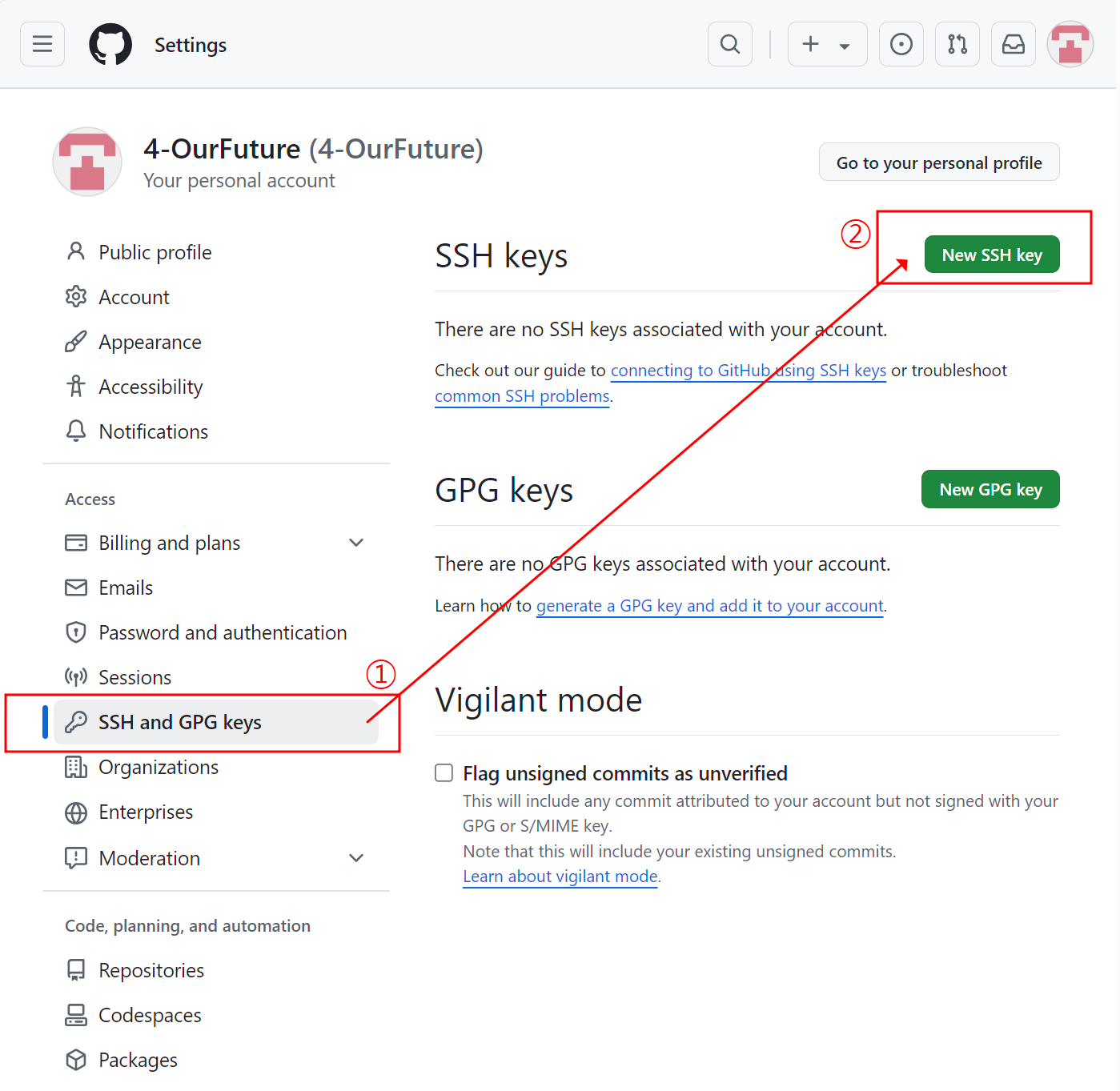The height and width of the screenshot is (1091, 1120).
Task: Expand the Moderation chevron
Action: [x=356, y=858]
